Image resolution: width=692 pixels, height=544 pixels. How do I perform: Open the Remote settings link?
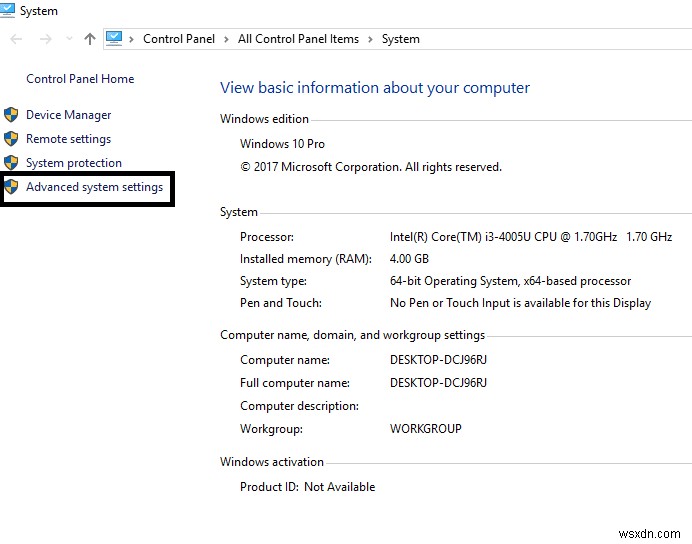pos(68,139)
